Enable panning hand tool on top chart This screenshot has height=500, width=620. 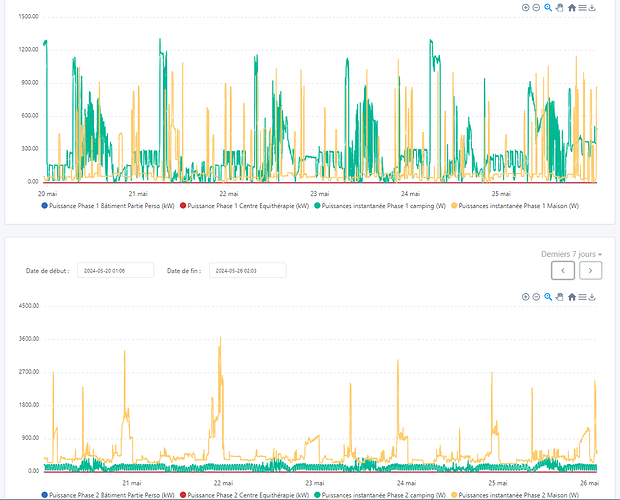tap(559, 8)
